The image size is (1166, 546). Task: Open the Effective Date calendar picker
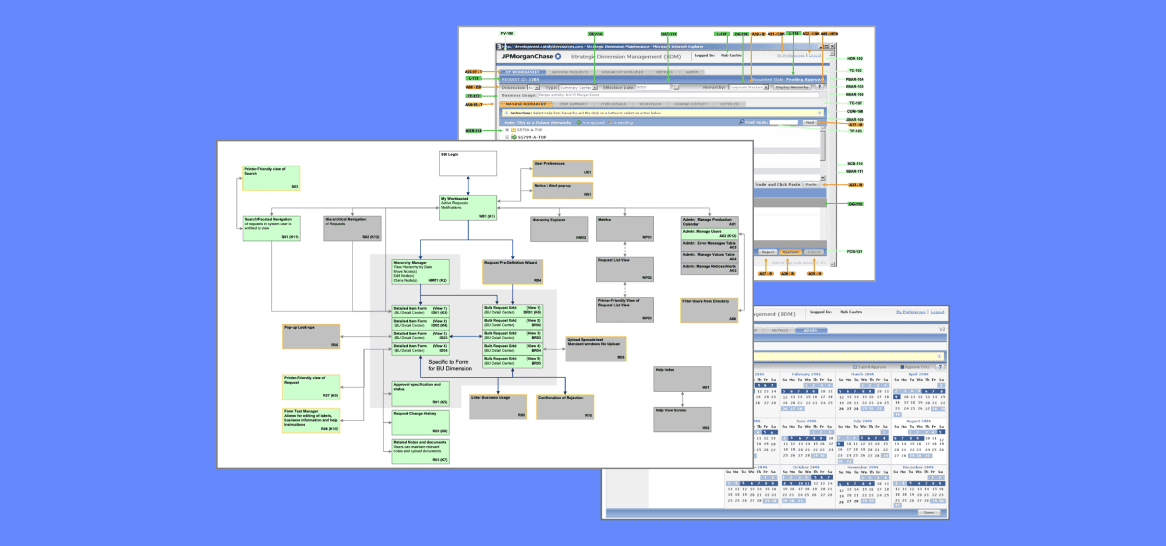pyautogui.click(x=676, y=87)
